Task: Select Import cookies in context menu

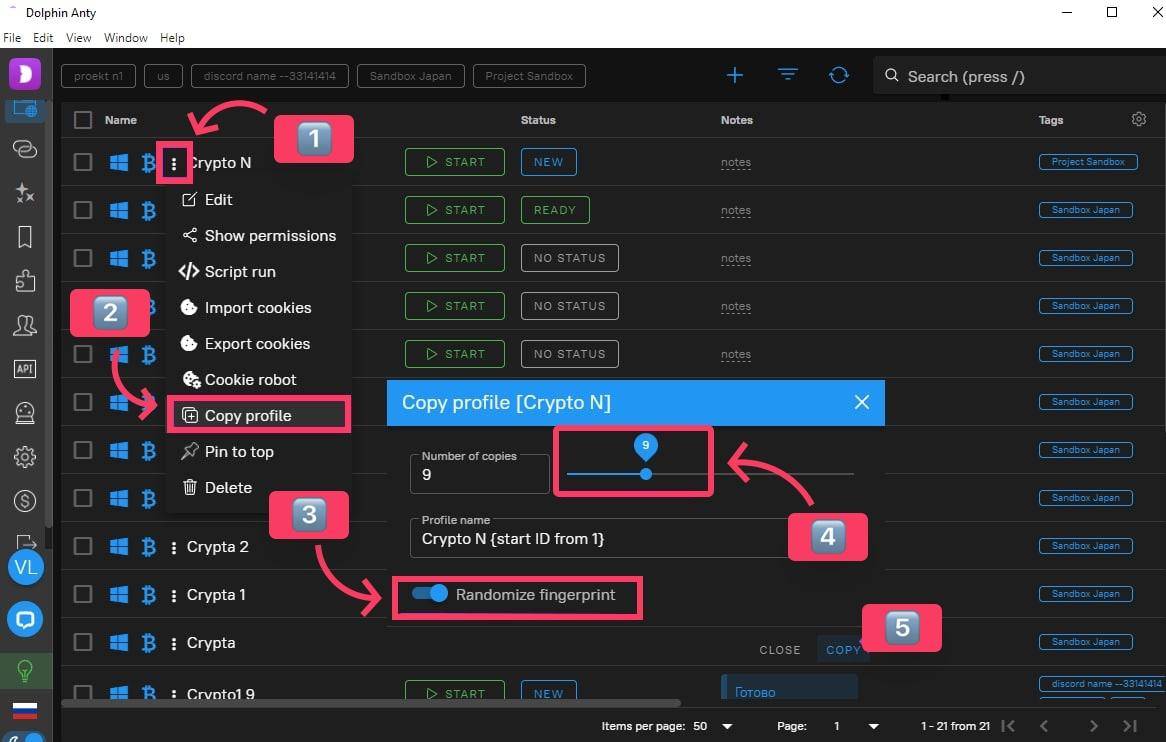Action: click(x=259, y=308)
